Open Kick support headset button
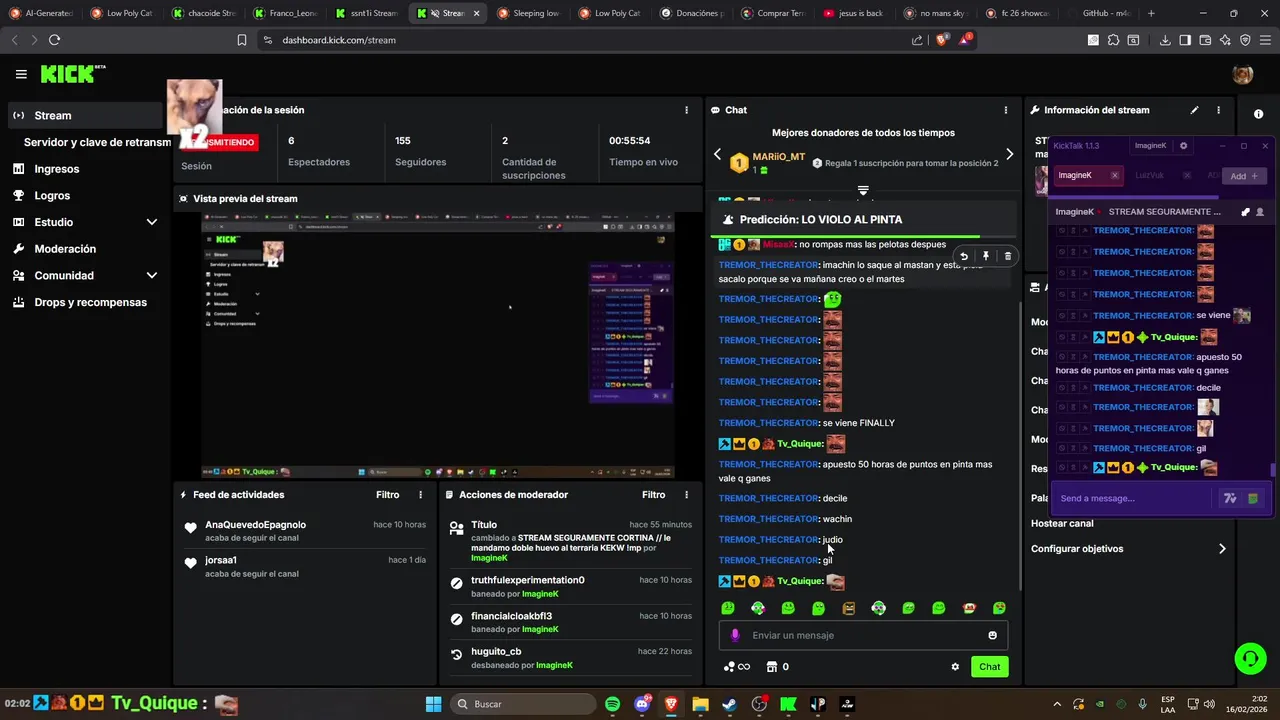The width and height of the screenshot is (1280, 720). click(x=1250, y=658)
